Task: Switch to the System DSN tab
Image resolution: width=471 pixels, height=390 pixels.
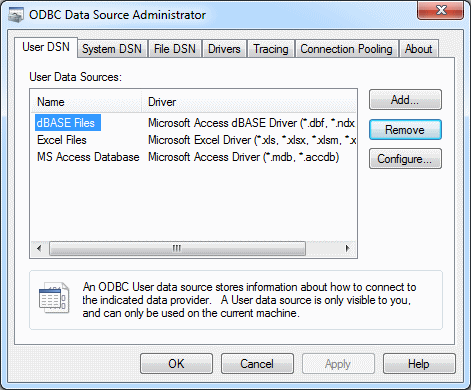Action: click(x=112, y=49)
